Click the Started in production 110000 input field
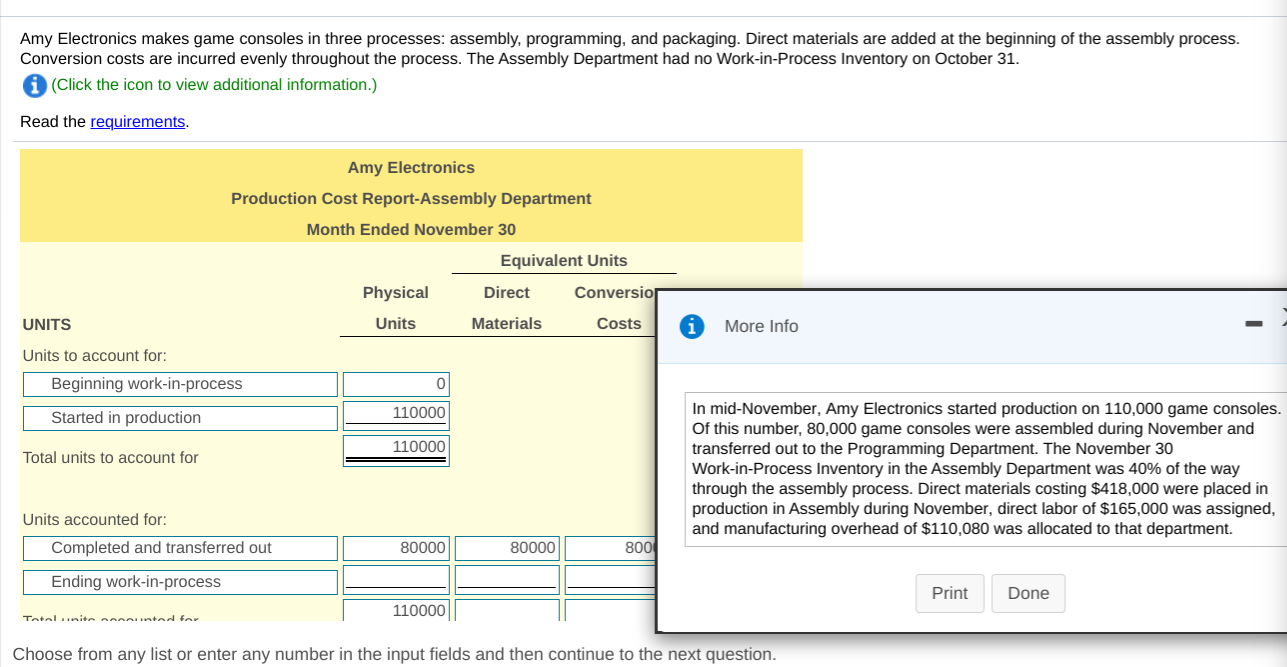The width and height of the screenshot is (1287, 667). pos(395,416)
